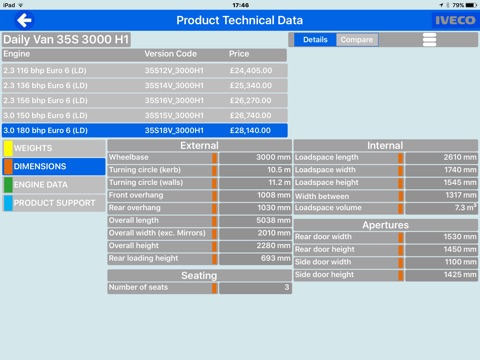Click the Daily Van 35S 3000 H1 title
The image size is (480, 360).
point(66,40)
